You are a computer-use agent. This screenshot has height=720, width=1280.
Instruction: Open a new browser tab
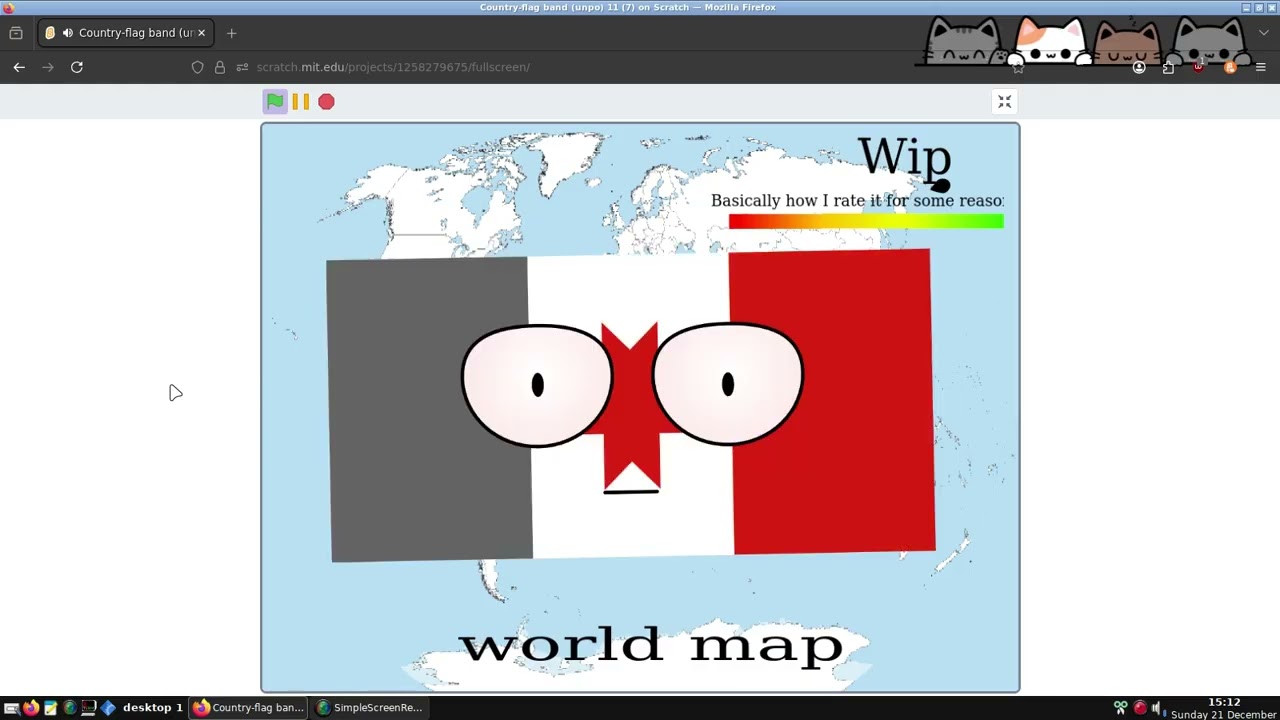(231, 33)
